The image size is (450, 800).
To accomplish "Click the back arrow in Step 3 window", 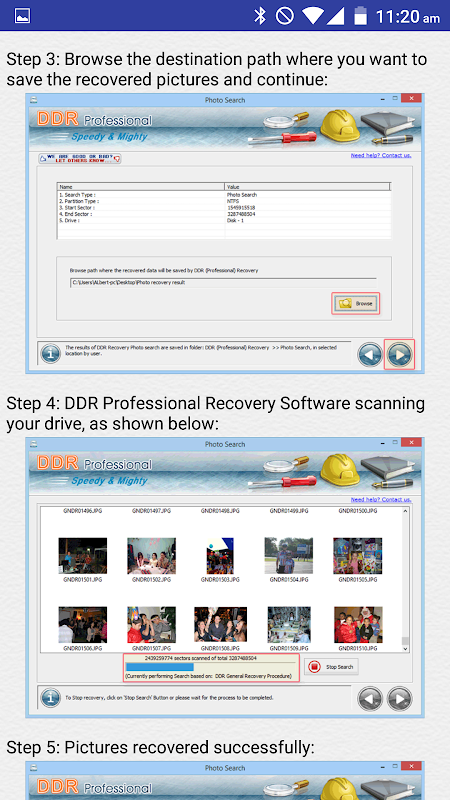I will (x=370, y=354).
